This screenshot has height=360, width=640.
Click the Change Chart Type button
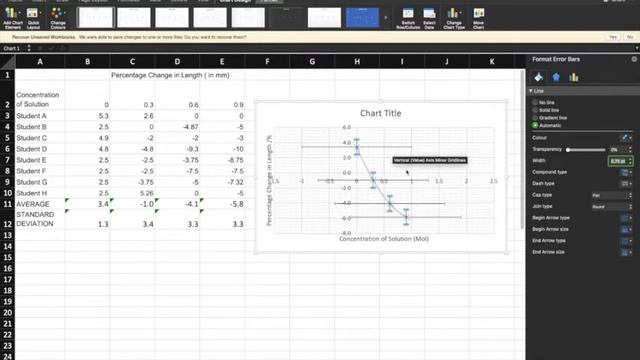454,18
